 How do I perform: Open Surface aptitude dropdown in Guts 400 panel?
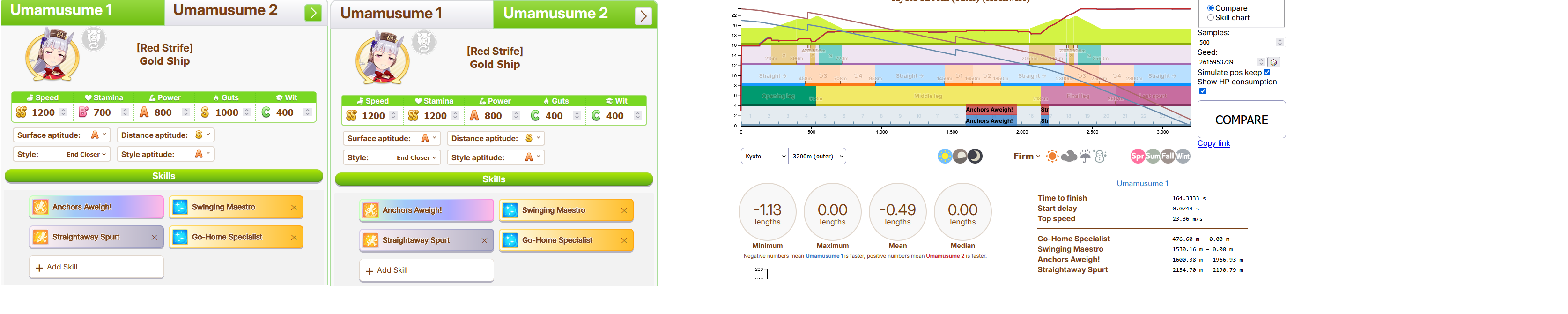[392, 138]
